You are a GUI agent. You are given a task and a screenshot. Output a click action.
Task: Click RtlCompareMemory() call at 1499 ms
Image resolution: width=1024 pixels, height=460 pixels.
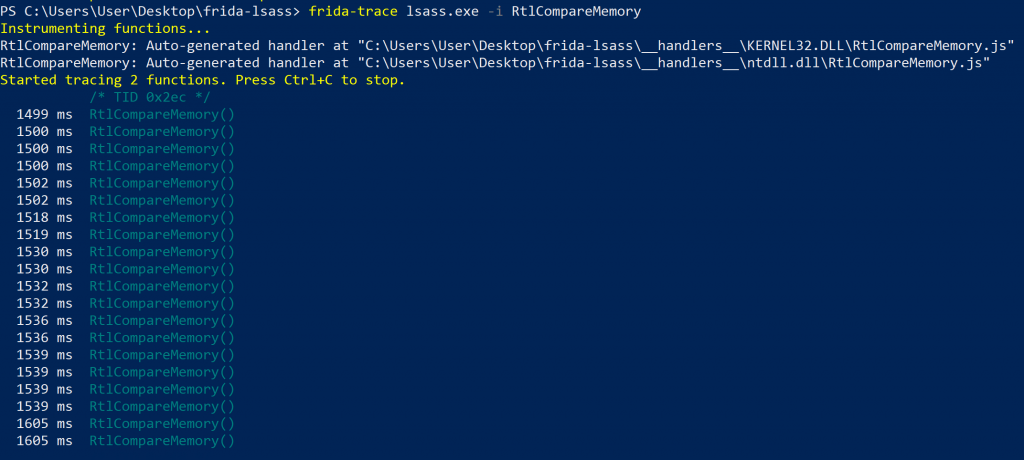tap(162, 114)
